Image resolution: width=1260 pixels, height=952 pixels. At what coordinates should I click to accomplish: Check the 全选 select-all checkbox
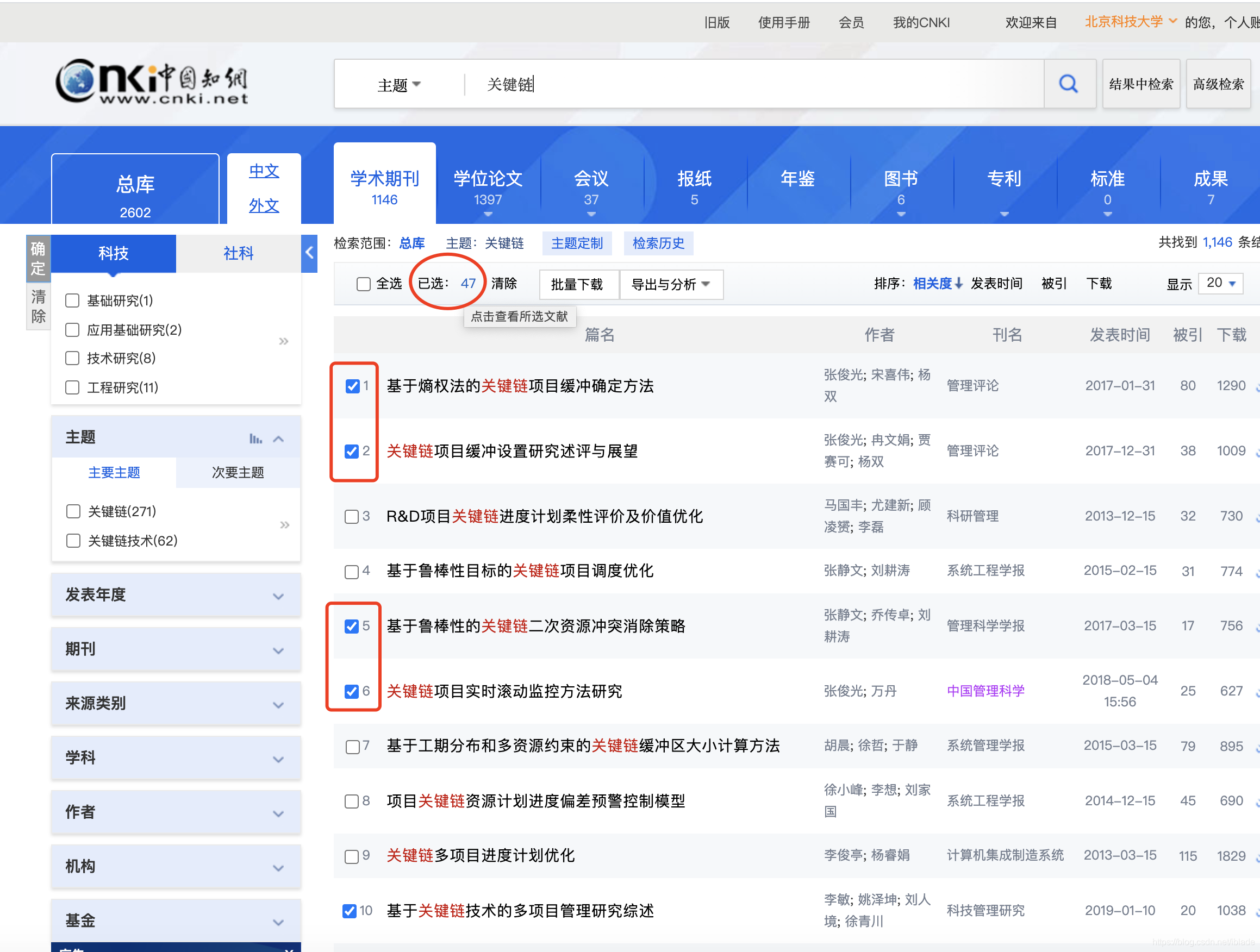[363, 284]
